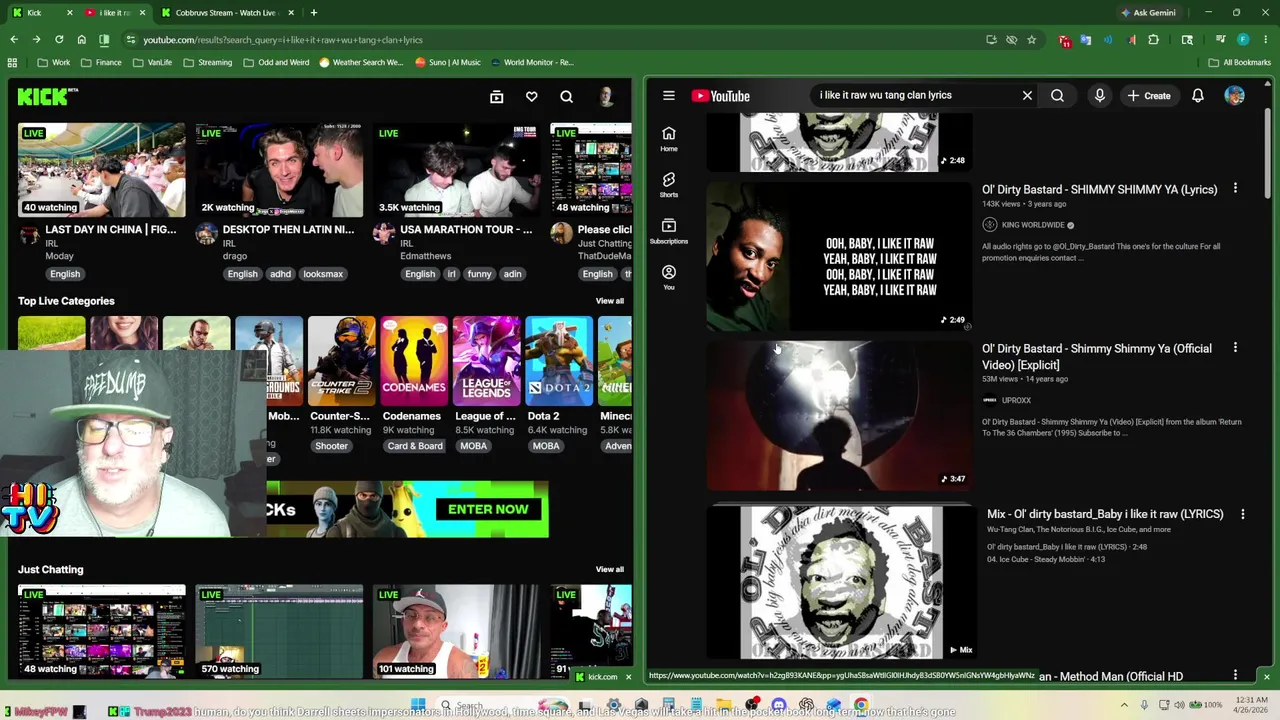1280x720 pixels.
Task: Open Codenames category card
Action: click(414, 360)
